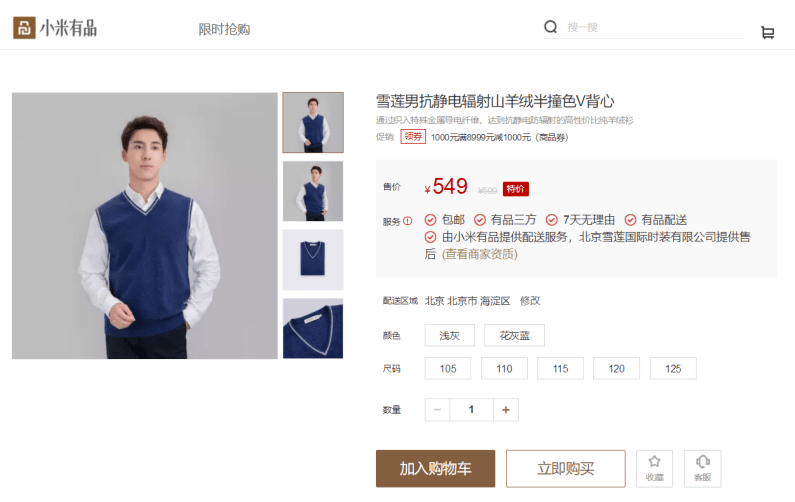
Task: Select the folded vest third thumbnail
Action: 313,260
